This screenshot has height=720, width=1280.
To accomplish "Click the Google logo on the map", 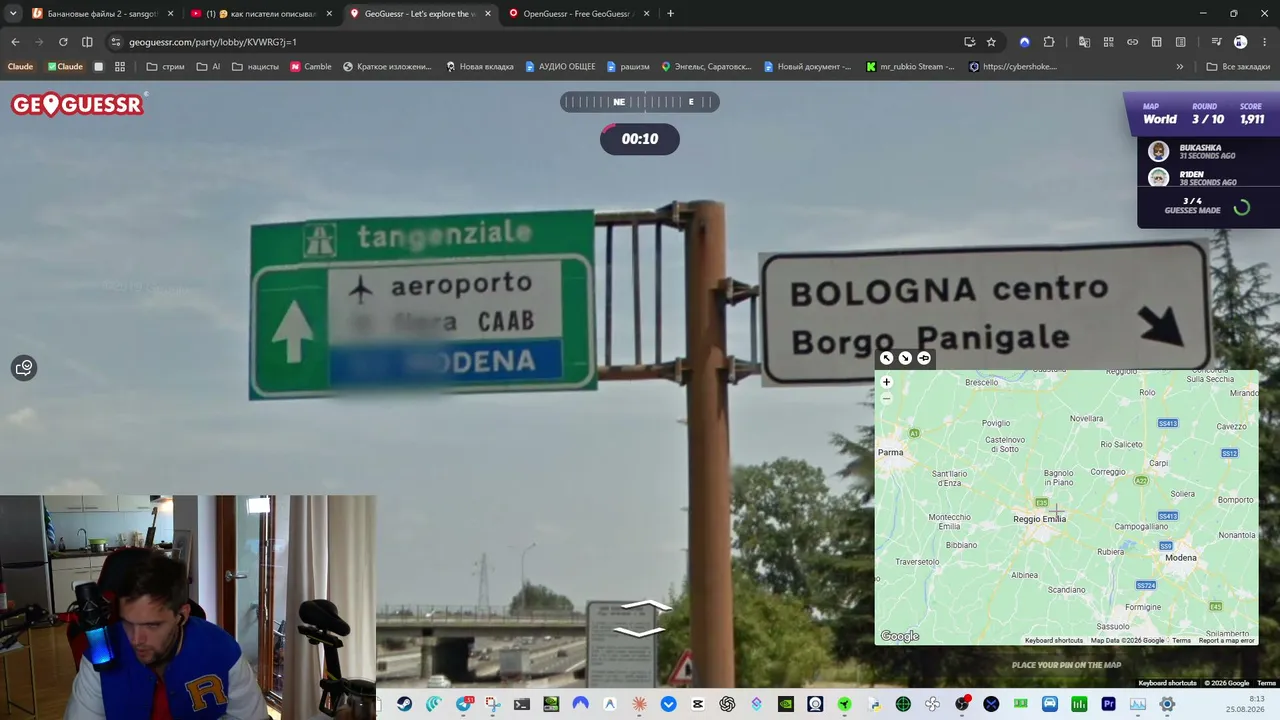I will pyautogui.click(x=899, y=636).
